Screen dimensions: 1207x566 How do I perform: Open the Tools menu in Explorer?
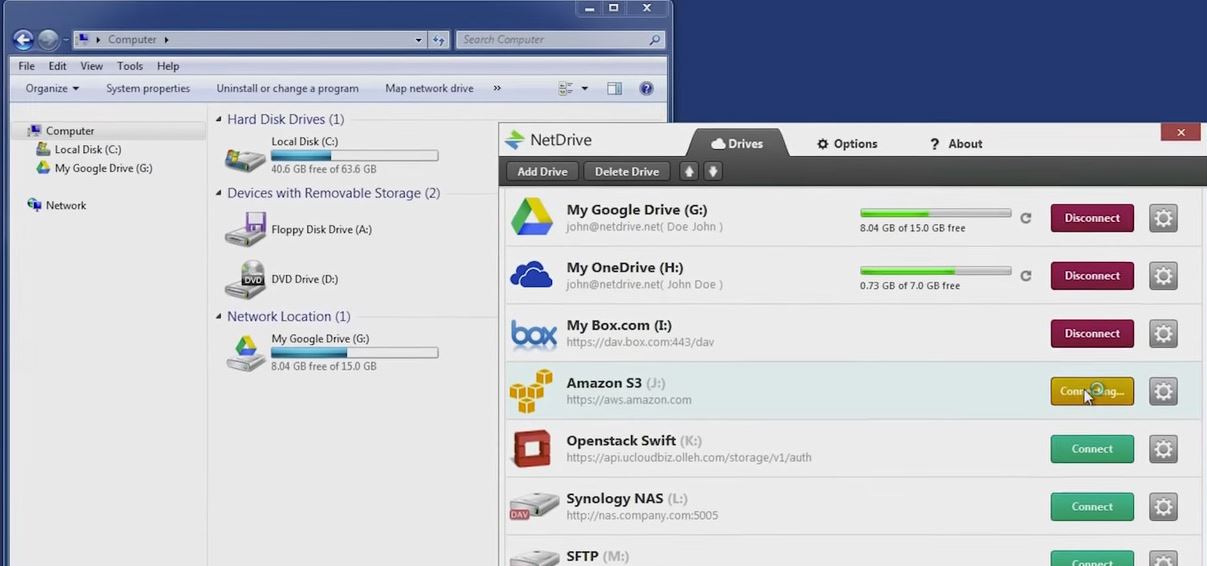click(130, 66)
